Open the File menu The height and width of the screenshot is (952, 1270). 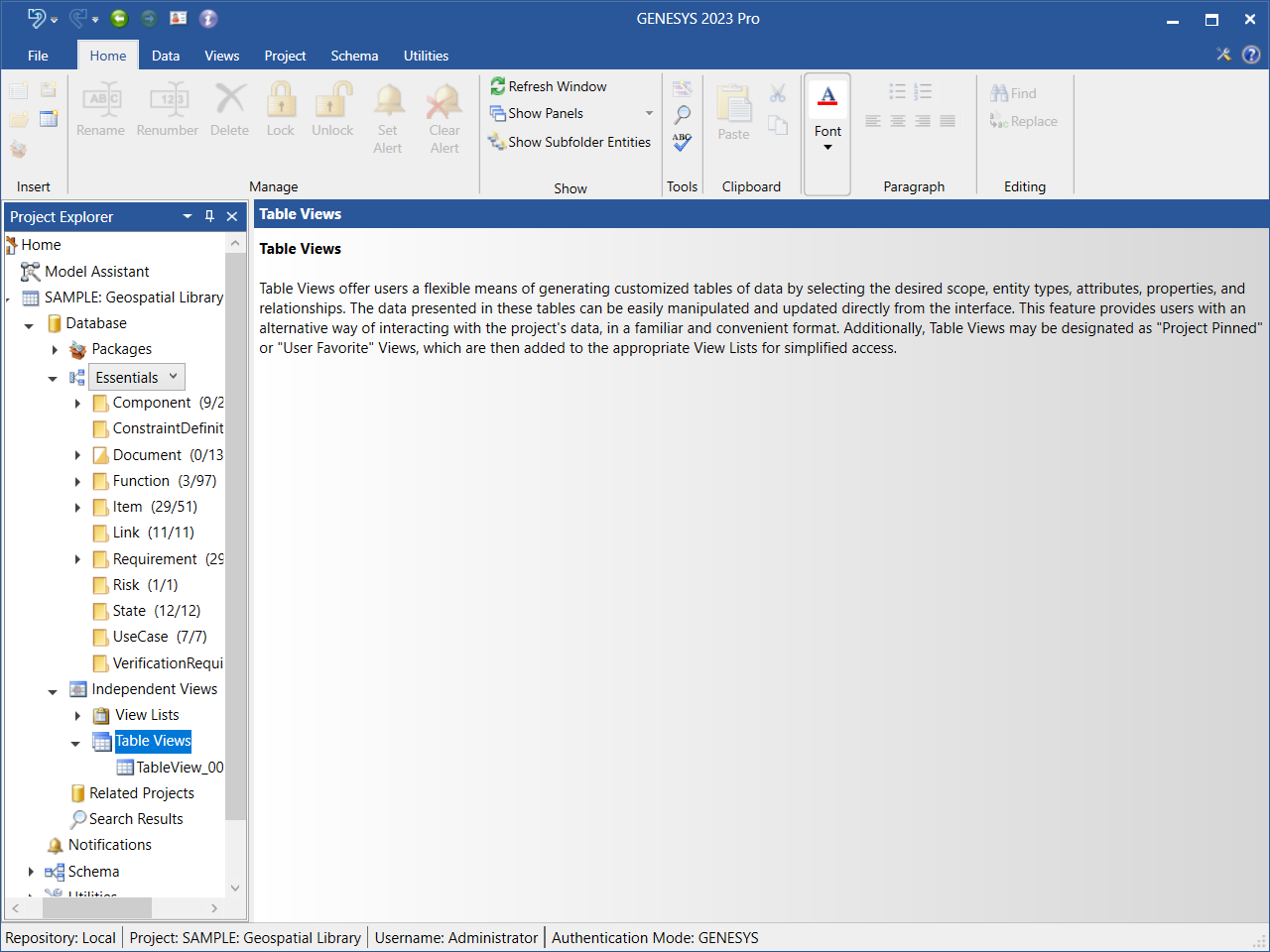(38, 56)
